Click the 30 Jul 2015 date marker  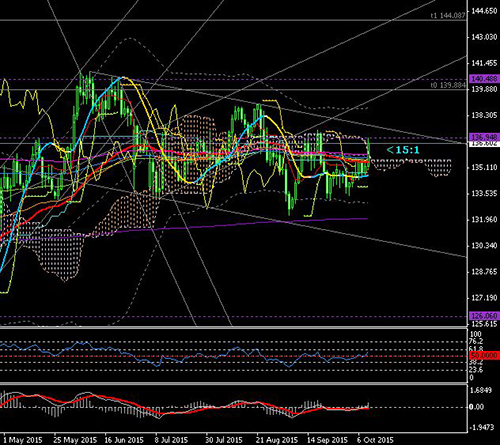pos(223,440)
